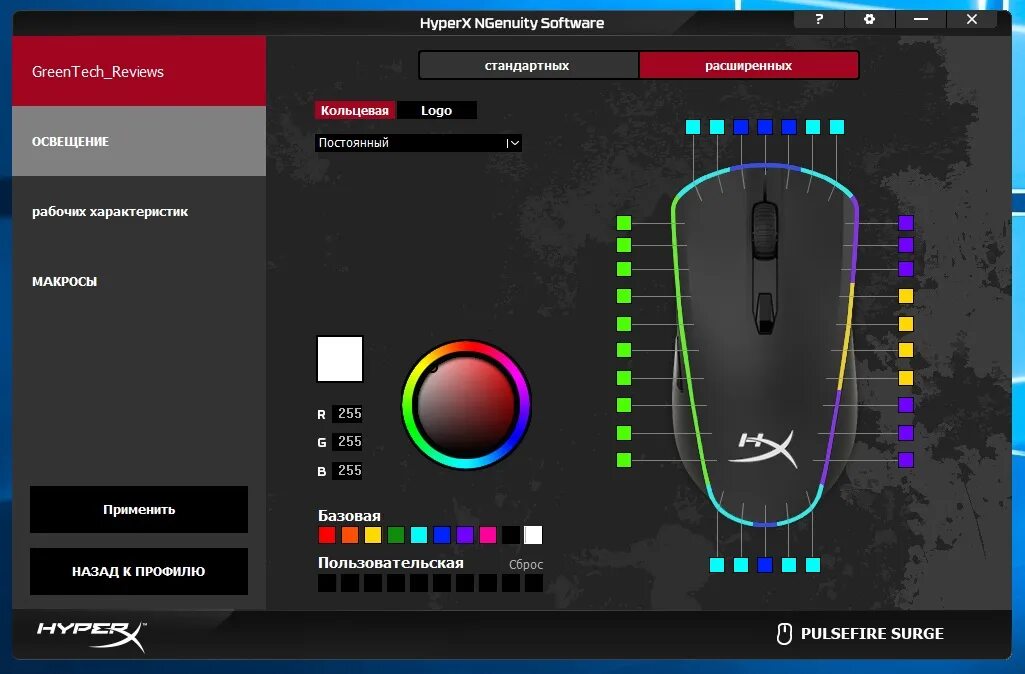The image size is (1025, 674).
Task: Pick the magenta base color swatch
Action: coord(488,535)
